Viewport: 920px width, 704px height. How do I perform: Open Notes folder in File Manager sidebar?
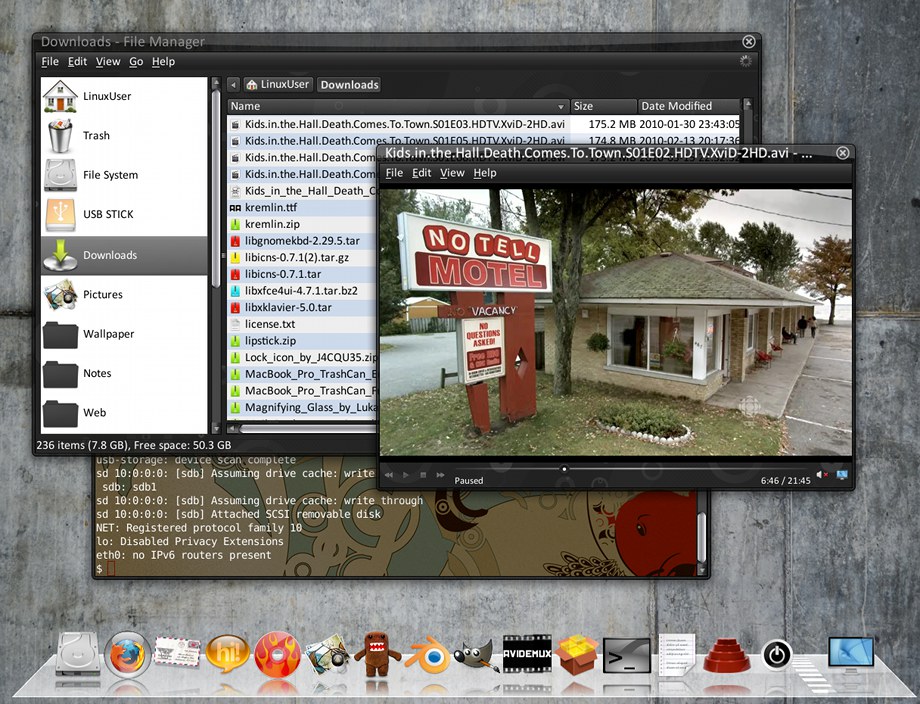pos(124,373)
